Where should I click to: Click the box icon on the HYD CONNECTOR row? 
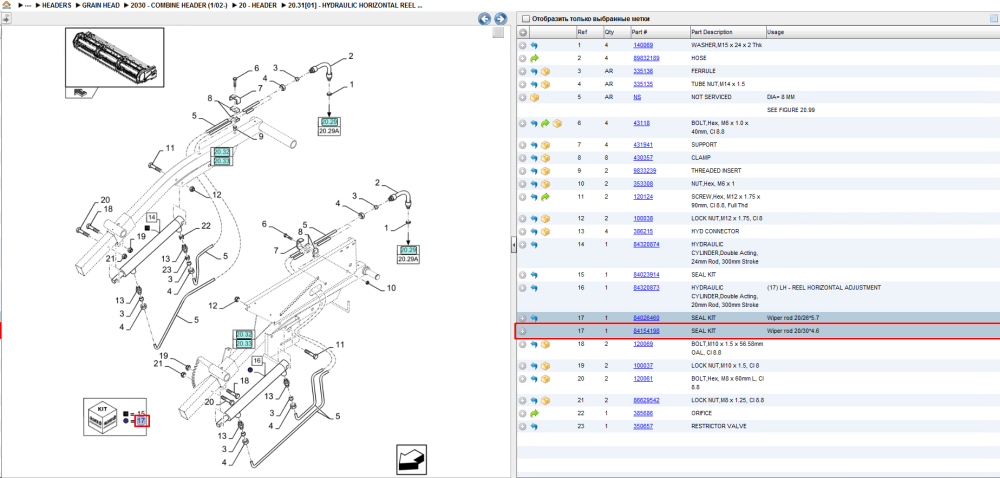tap(546, 232)
